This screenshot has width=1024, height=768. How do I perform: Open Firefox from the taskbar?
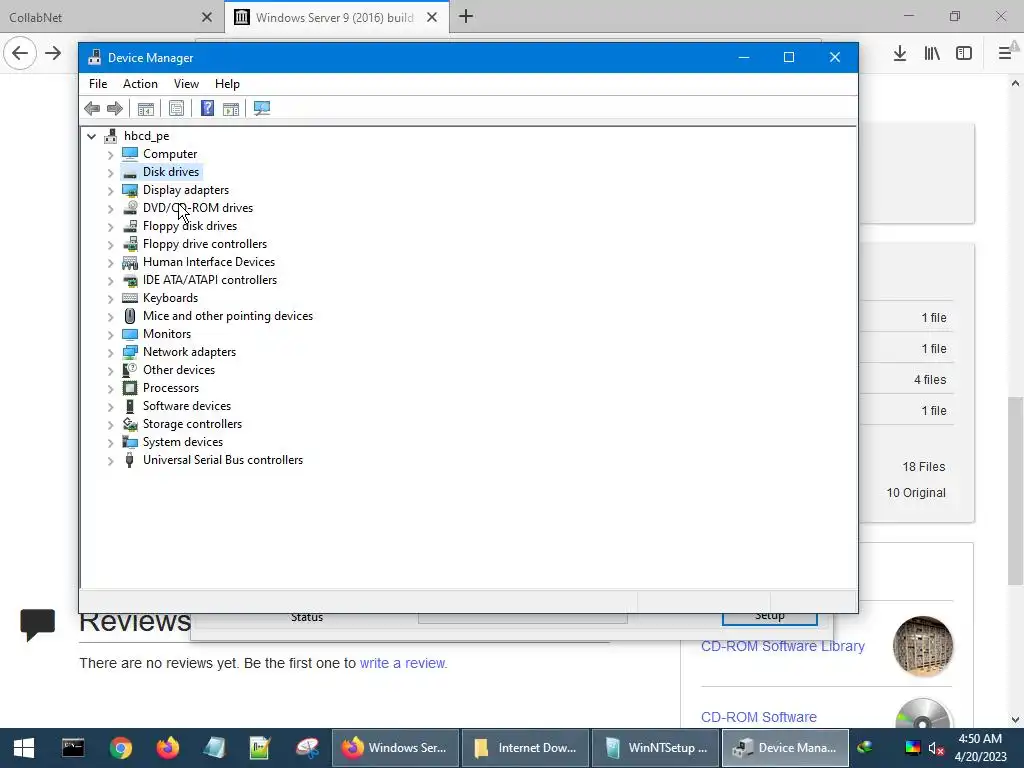[x=168, y=748]
